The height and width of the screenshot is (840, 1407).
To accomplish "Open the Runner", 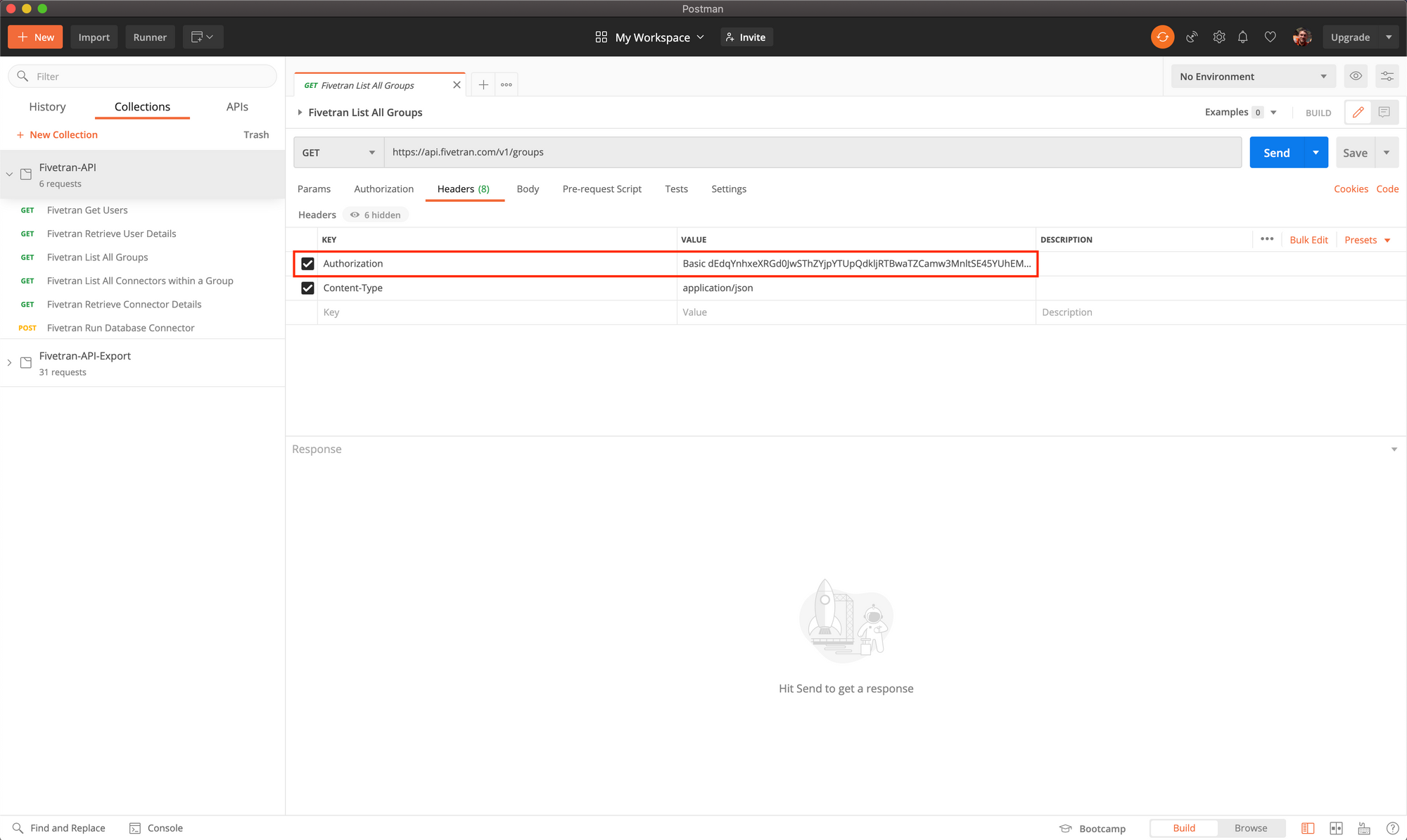I will pos(150,37).
